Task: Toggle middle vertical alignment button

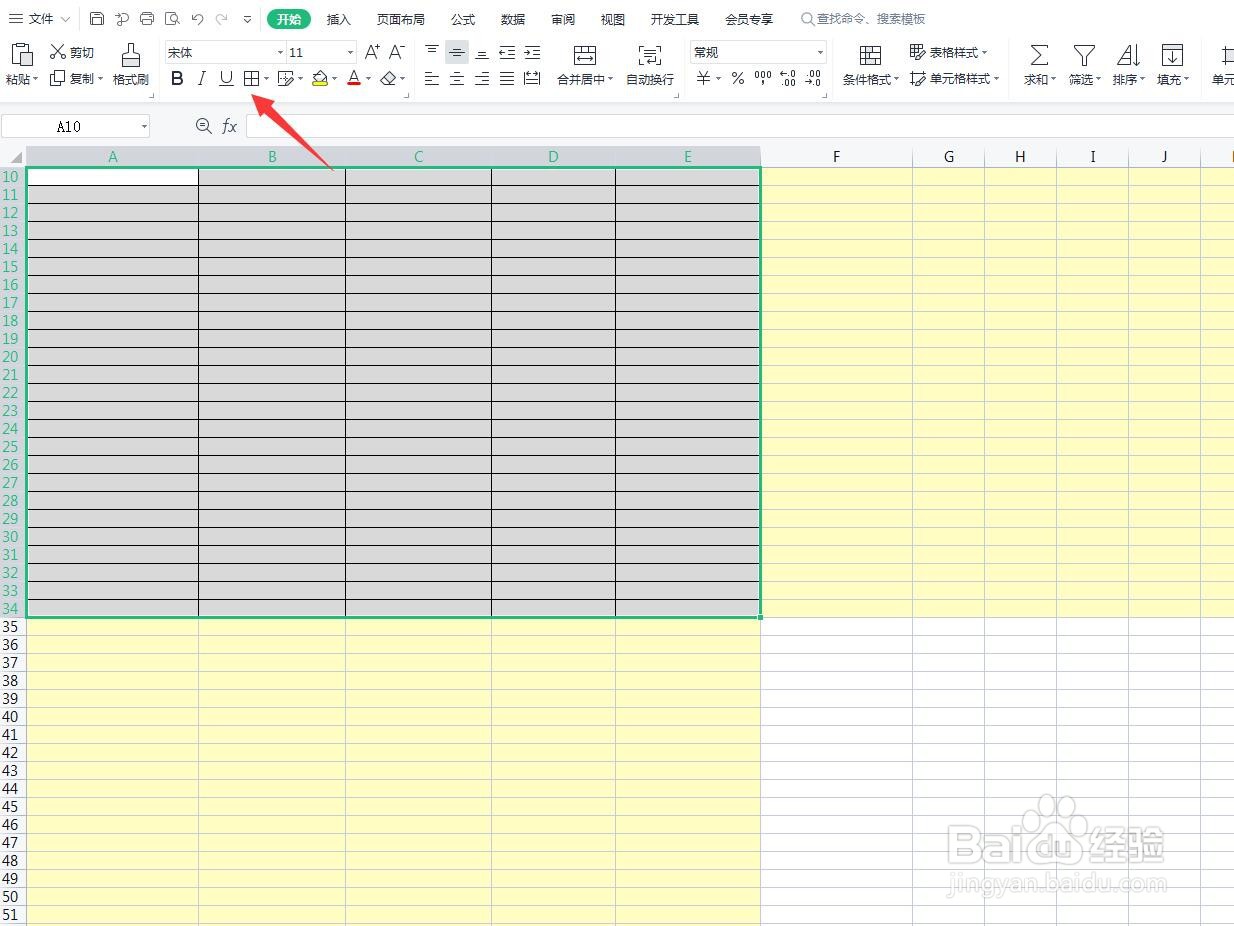Action: (x=457, y=52)
